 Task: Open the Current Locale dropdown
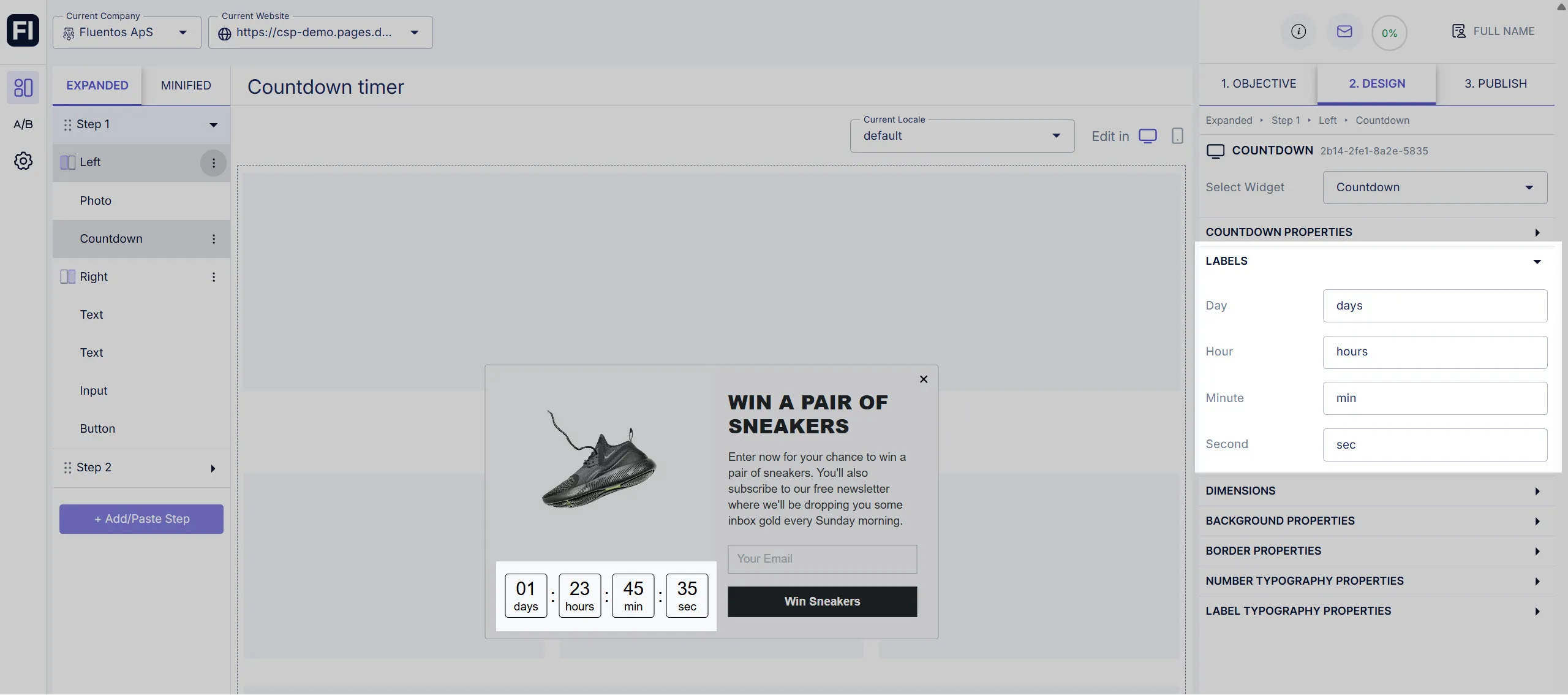click(962, 136)
